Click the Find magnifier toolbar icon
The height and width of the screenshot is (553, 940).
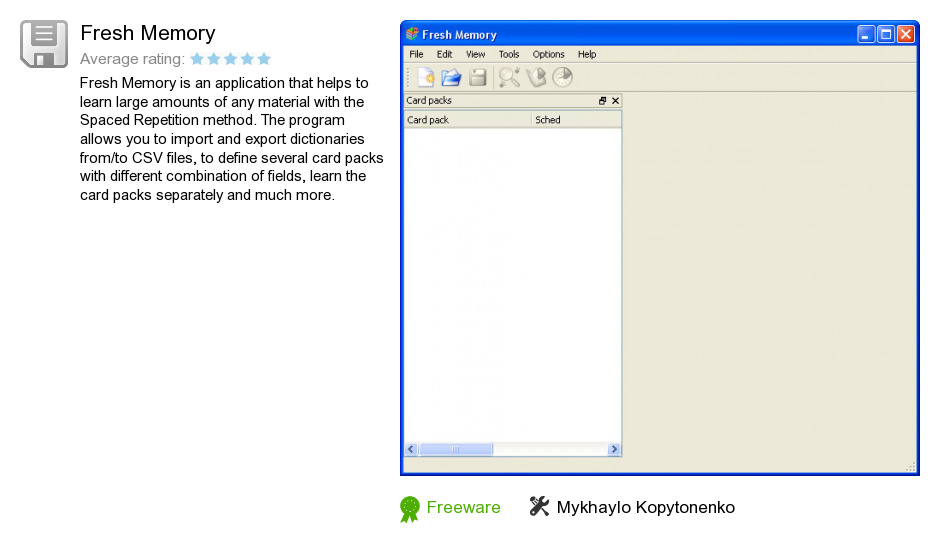coord(509,77)
